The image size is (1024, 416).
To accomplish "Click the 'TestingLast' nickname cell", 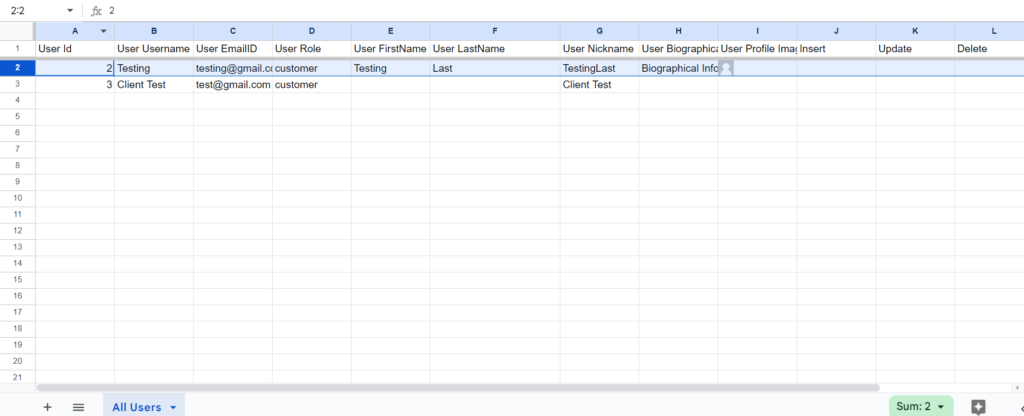I will 599,68.
